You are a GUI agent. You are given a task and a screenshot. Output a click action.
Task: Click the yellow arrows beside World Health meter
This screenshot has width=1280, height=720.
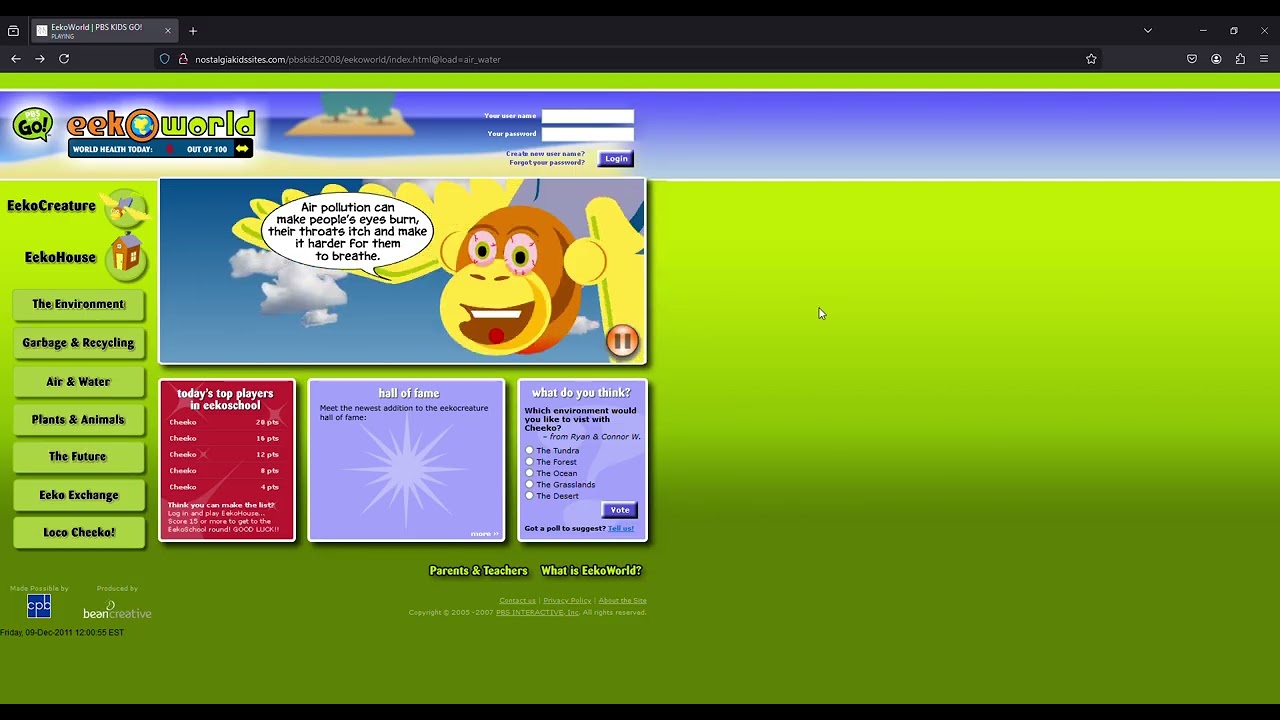tap(242, 149)
